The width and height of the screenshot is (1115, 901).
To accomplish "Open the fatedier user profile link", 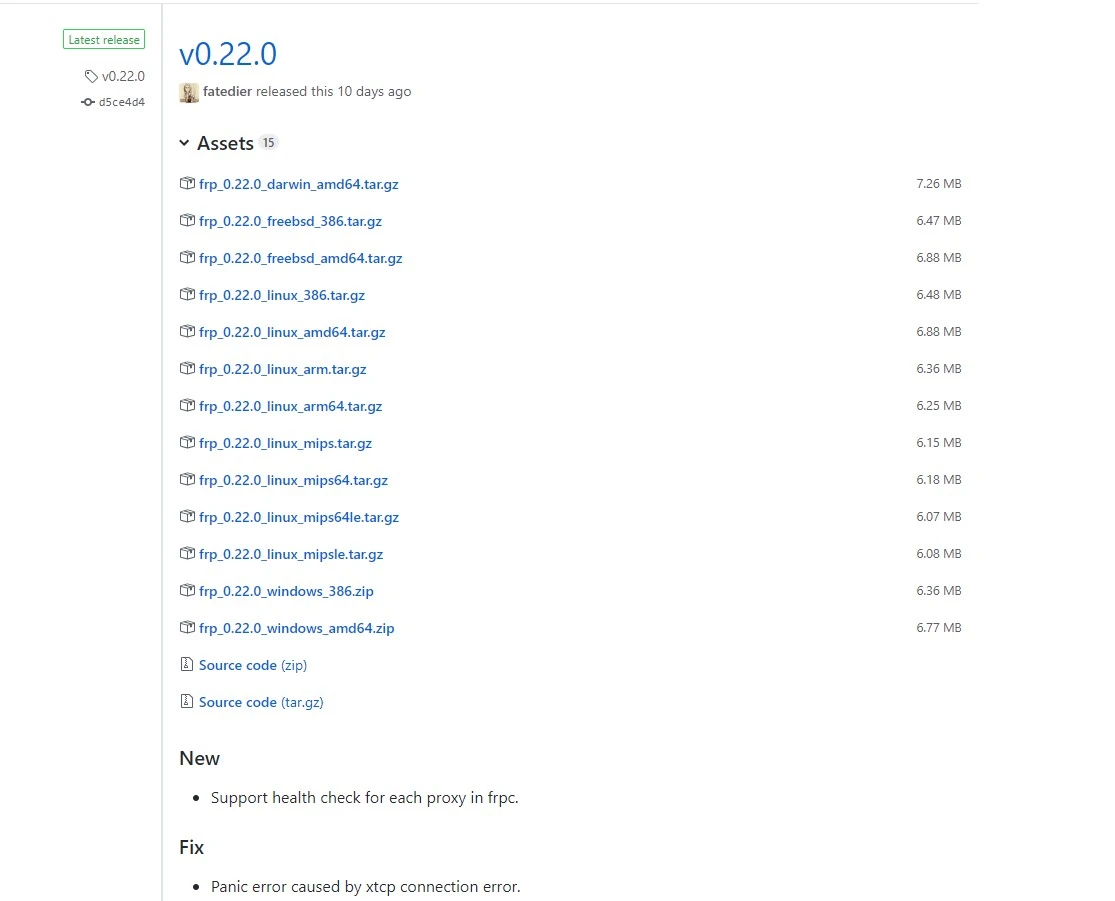I will coord(228,92).
